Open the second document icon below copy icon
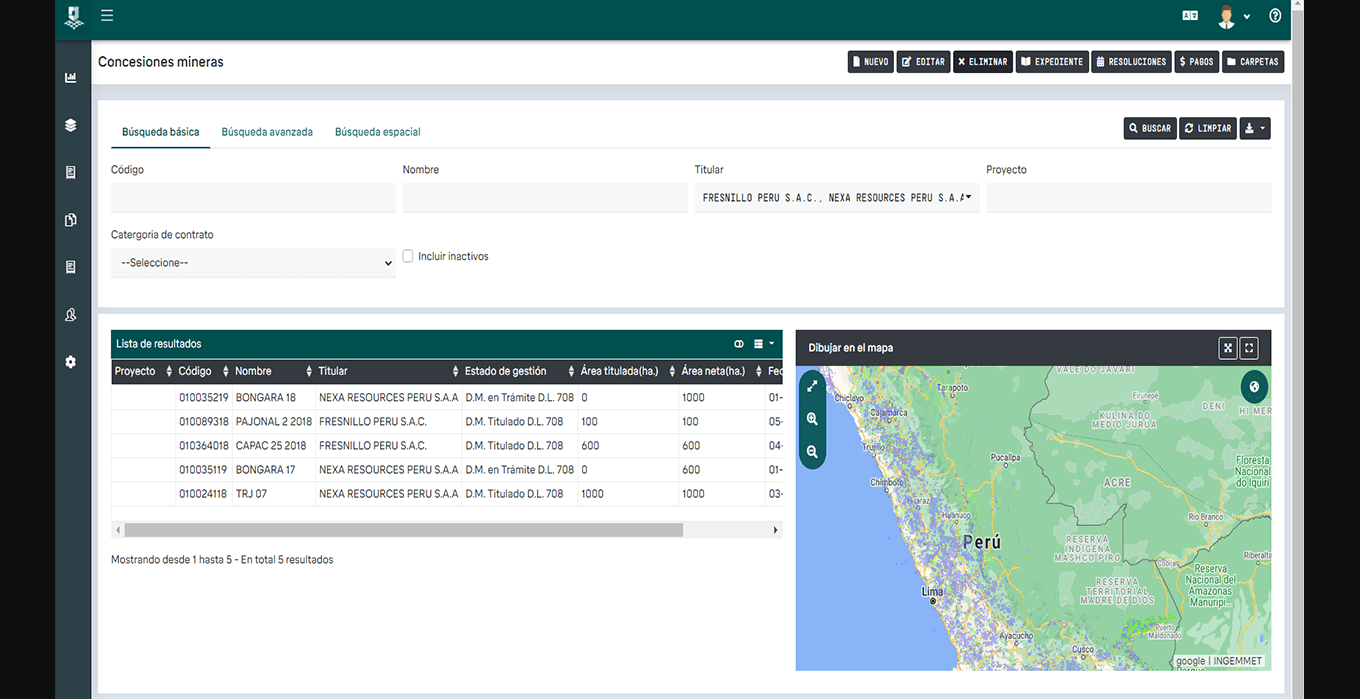Viewport: 1360px width, 699px height. pyautogui.click(x=70, y=267)
